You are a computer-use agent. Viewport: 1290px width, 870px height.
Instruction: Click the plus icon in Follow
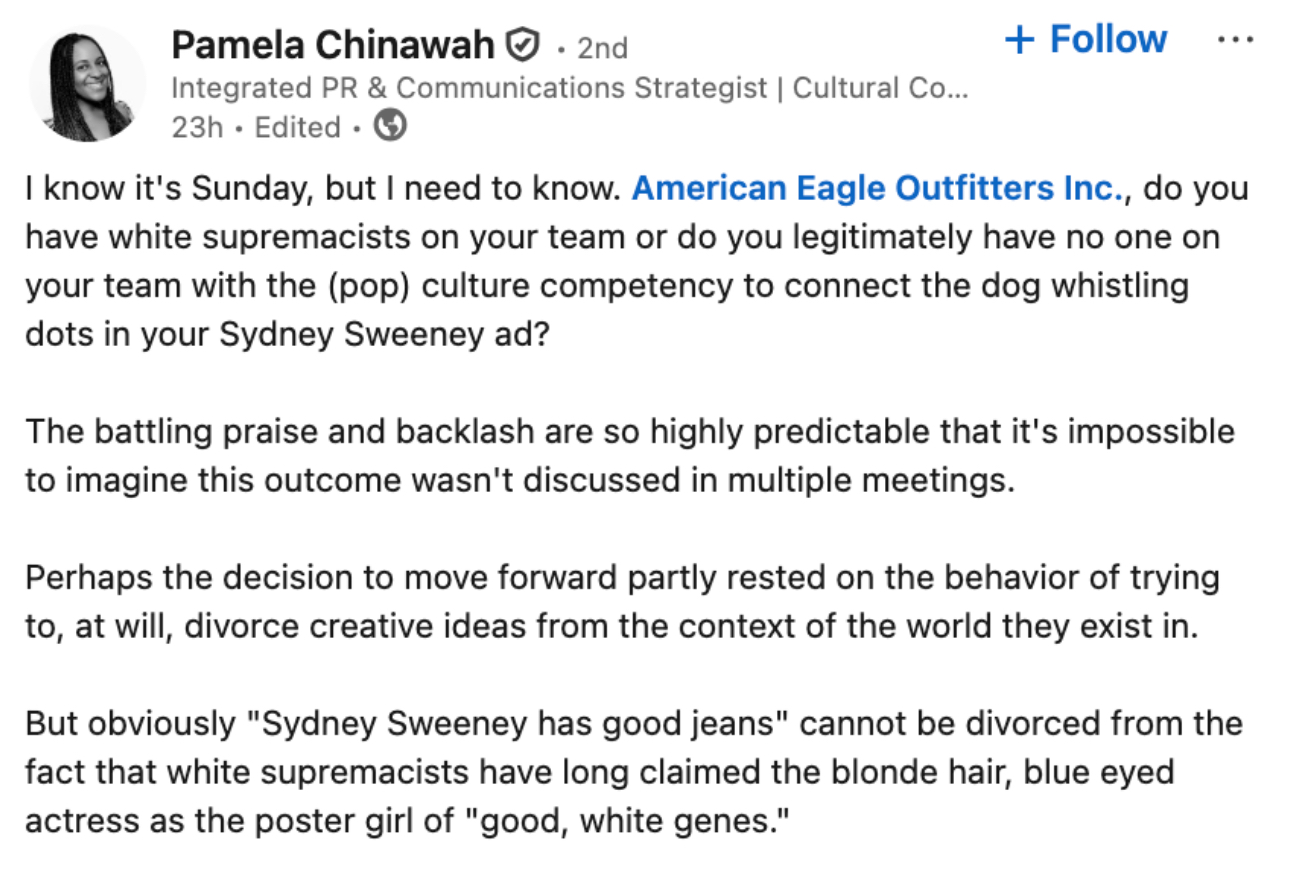tap(1019, 40)
